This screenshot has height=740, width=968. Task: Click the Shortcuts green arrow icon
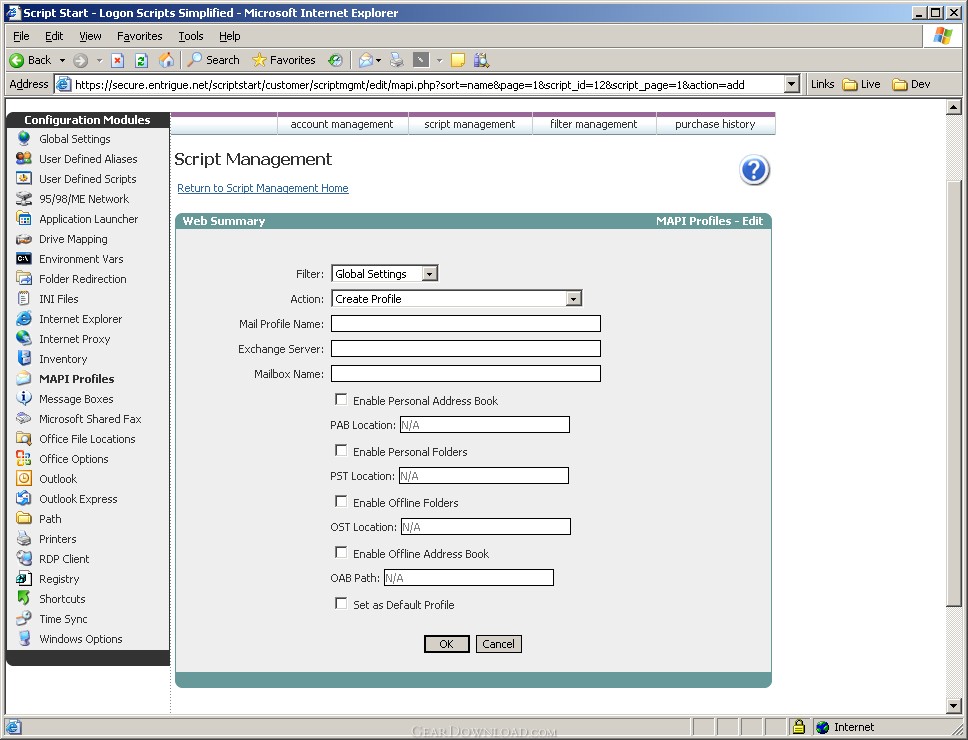23,598
